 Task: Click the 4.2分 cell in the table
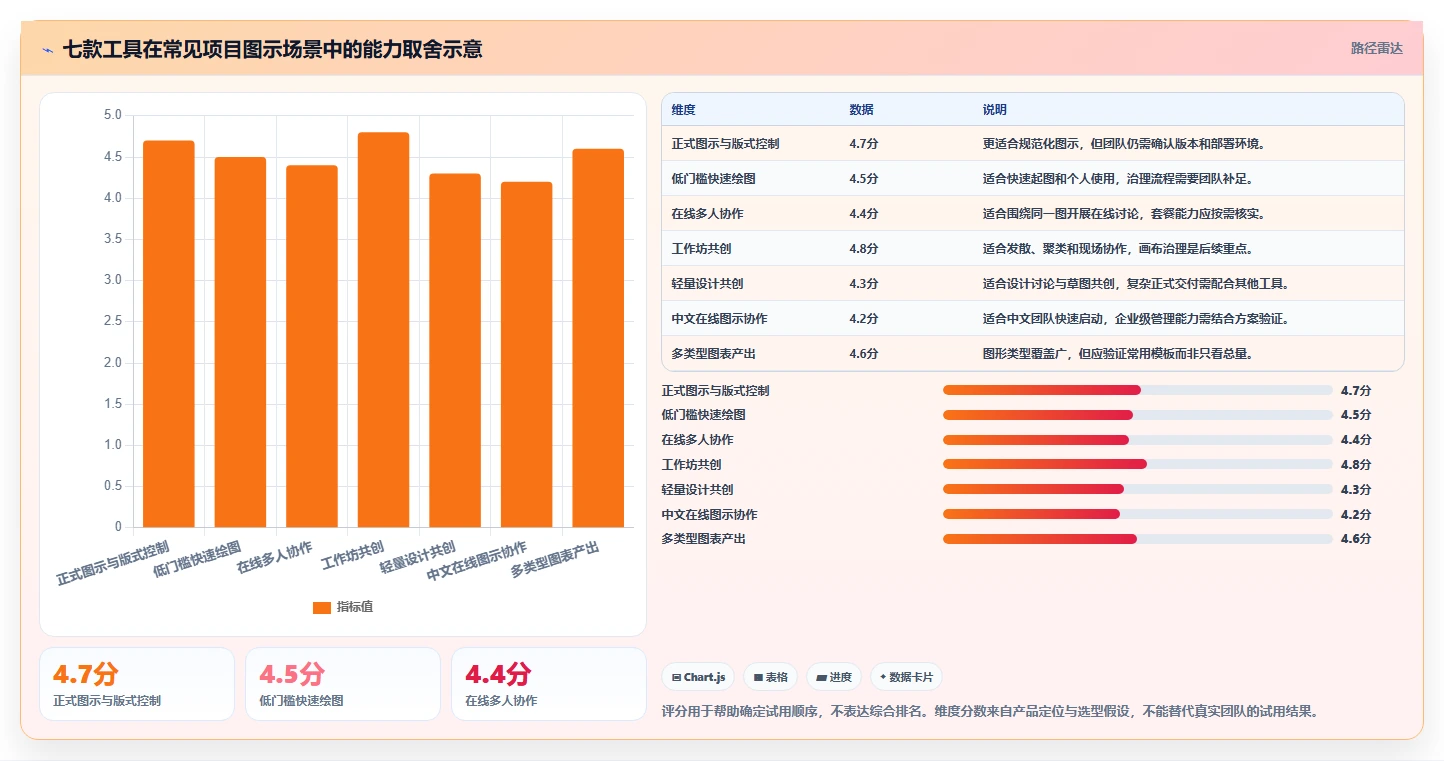[x=864, y=319]
